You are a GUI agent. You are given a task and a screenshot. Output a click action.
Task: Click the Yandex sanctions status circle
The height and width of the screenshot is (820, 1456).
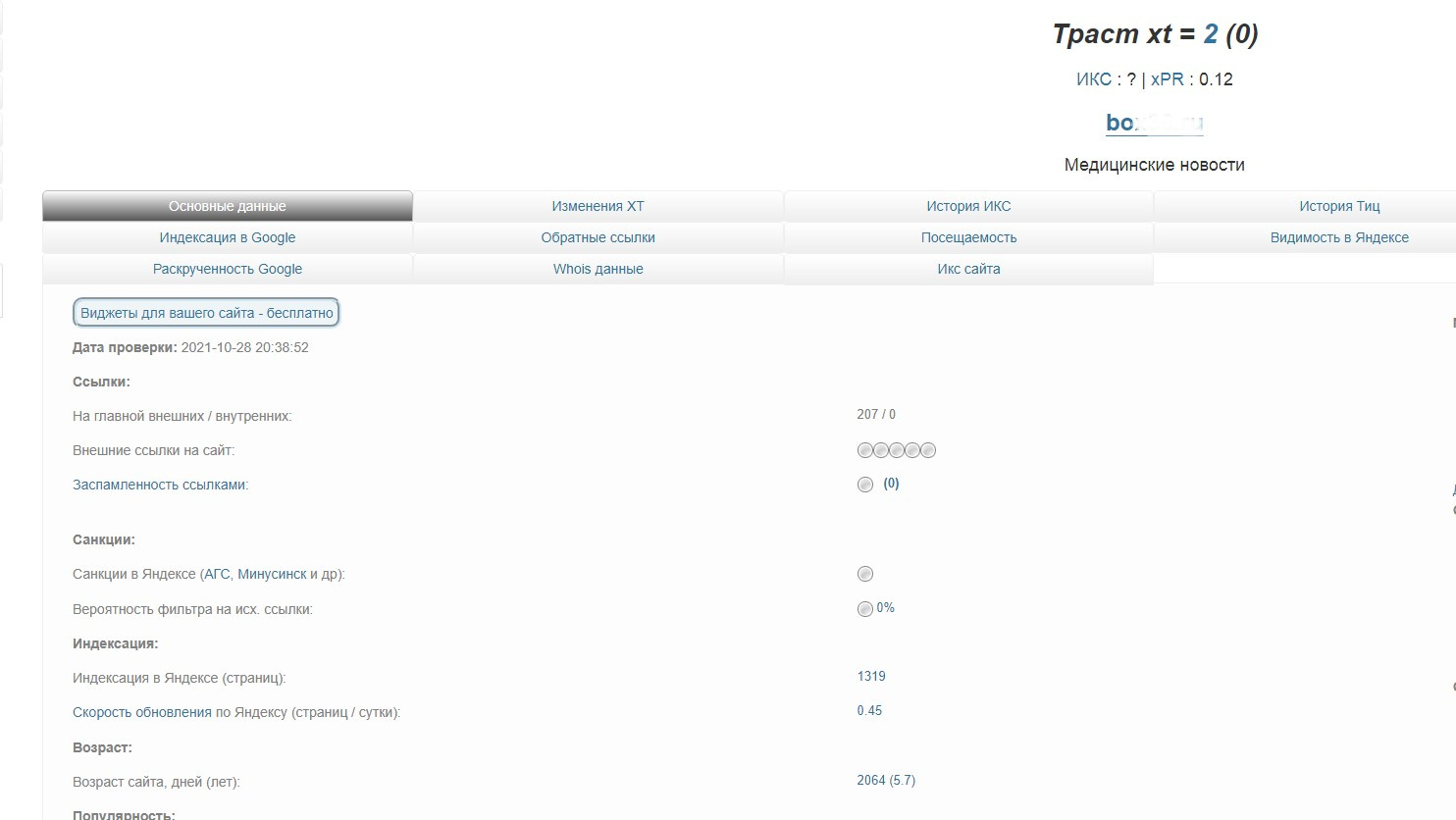point(865,574)
